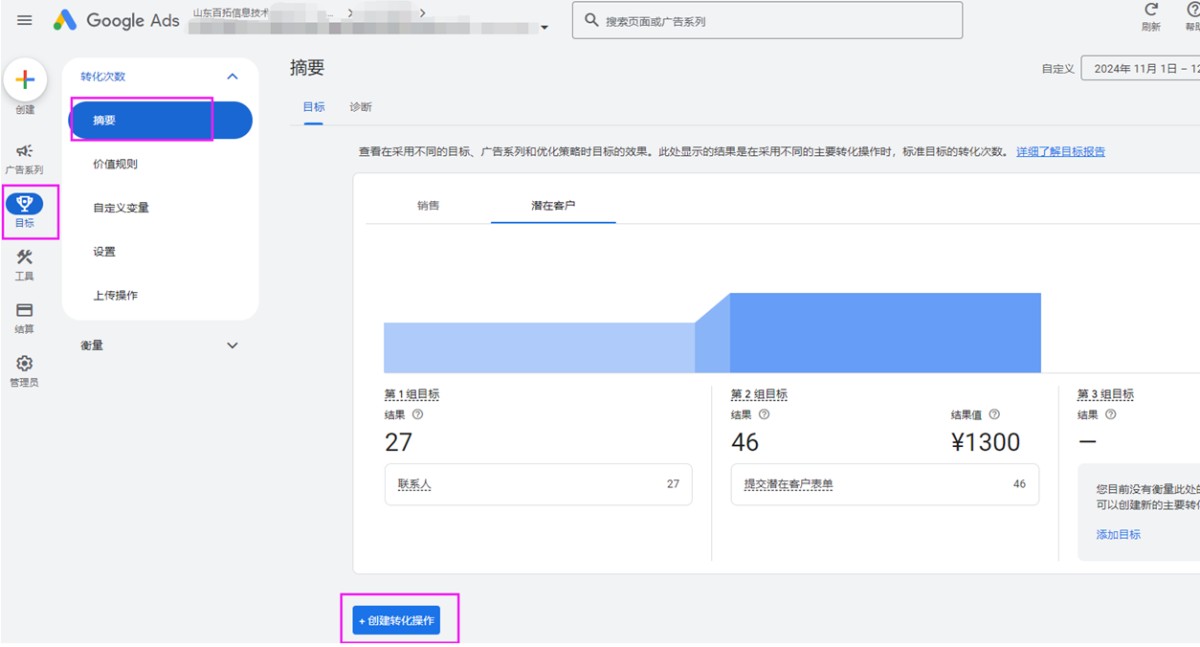Screen dimensions: 1200x647
Task: Click help icon beside 结果值
Action: [994, 414]
